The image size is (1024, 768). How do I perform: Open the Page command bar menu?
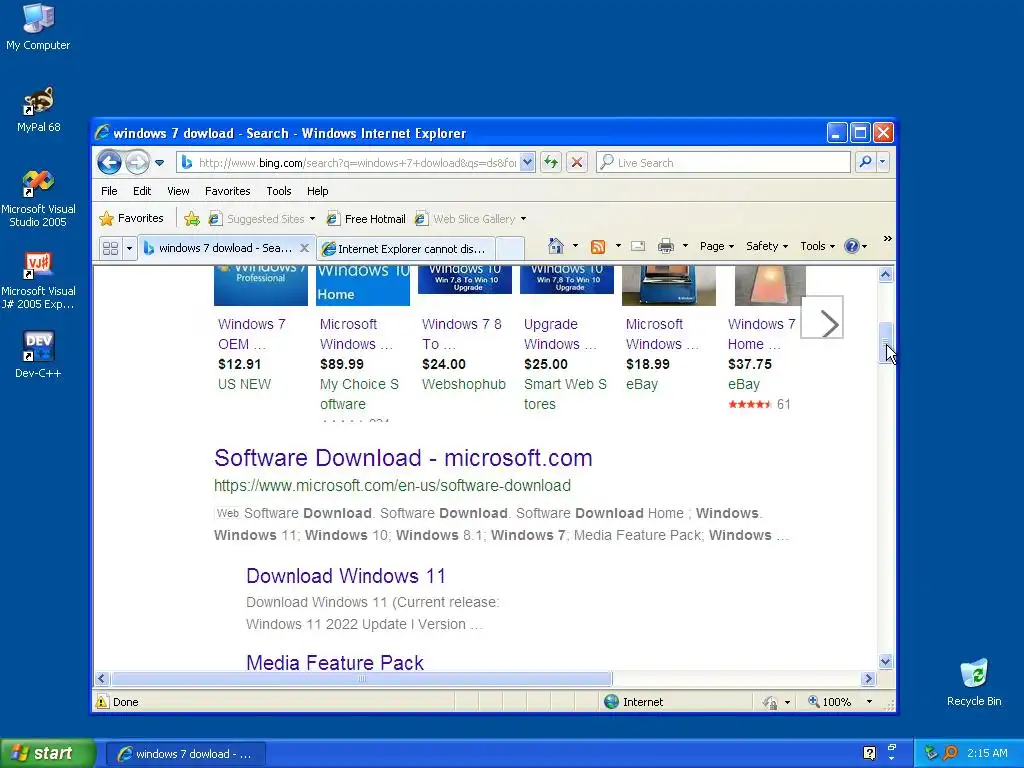pos(716,246)
